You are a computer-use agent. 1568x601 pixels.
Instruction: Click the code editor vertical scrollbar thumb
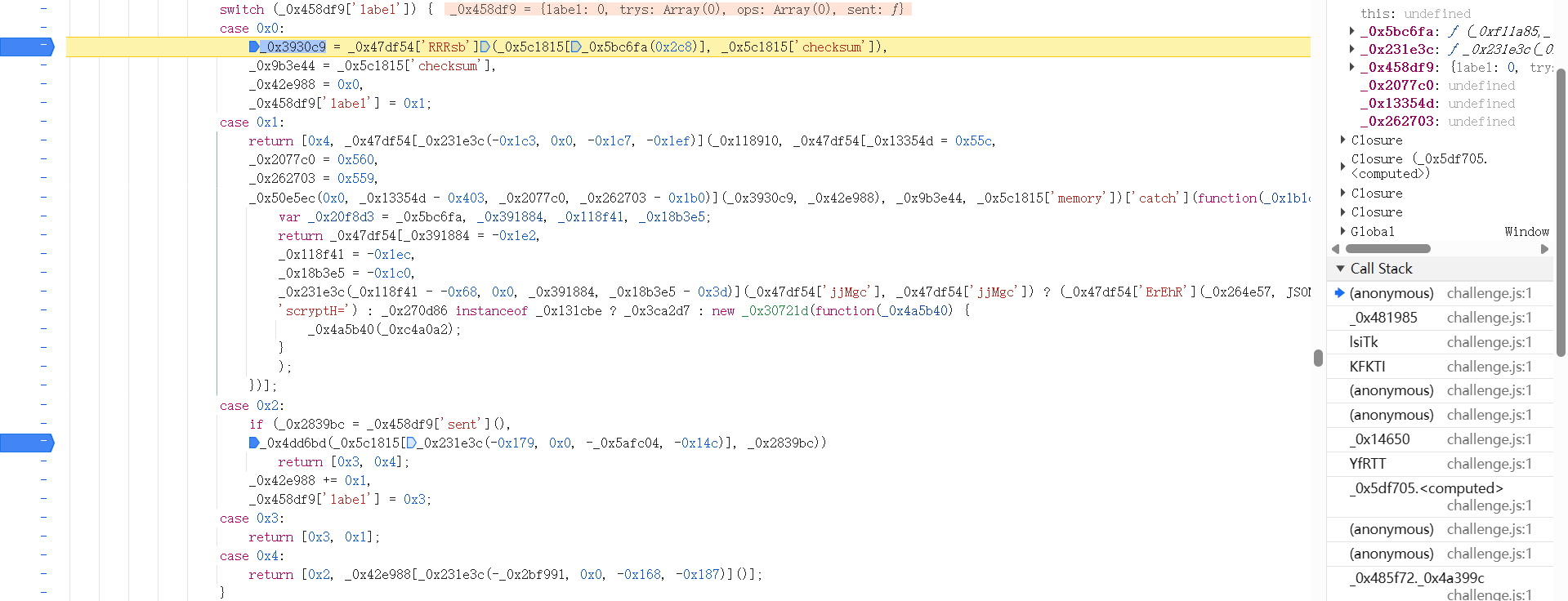pyautogui.click(x=1318, y=358)
